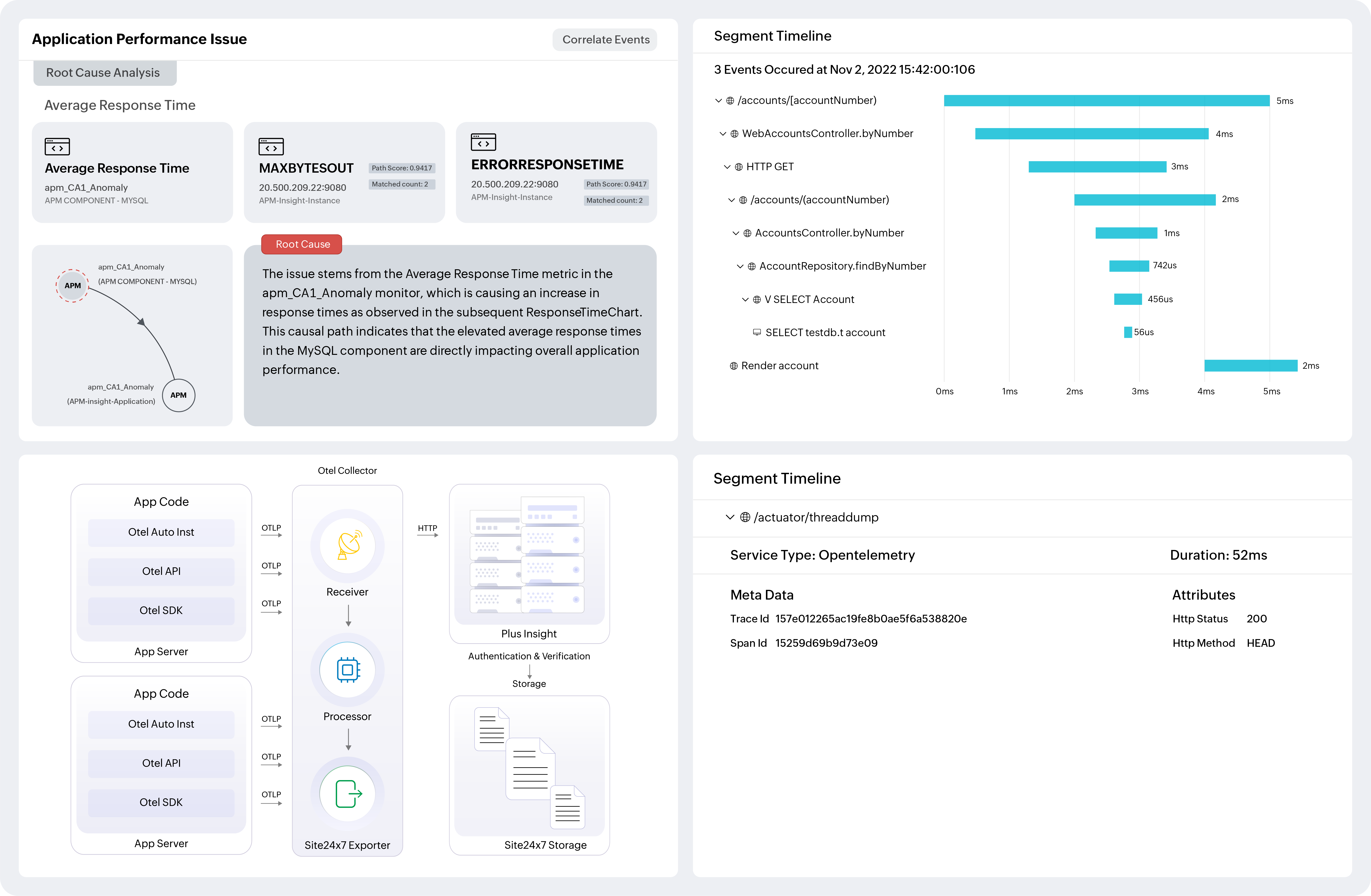Click the HTTP arrow label to Plus Insight
Viewport: 1371px width, 896px height.
click(x=427, y=528)
